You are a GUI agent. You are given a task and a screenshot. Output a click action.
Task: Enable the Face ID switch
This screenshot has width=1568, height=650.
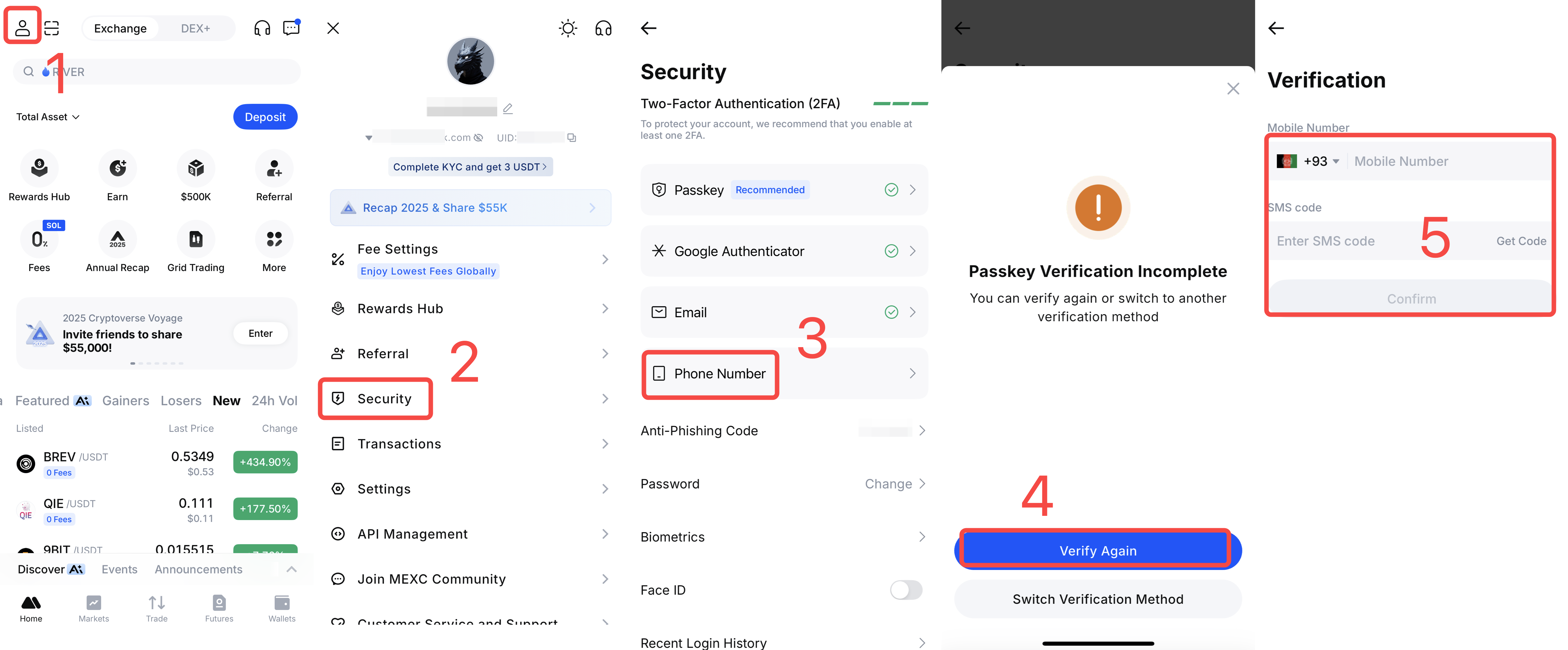click(906, 590)
